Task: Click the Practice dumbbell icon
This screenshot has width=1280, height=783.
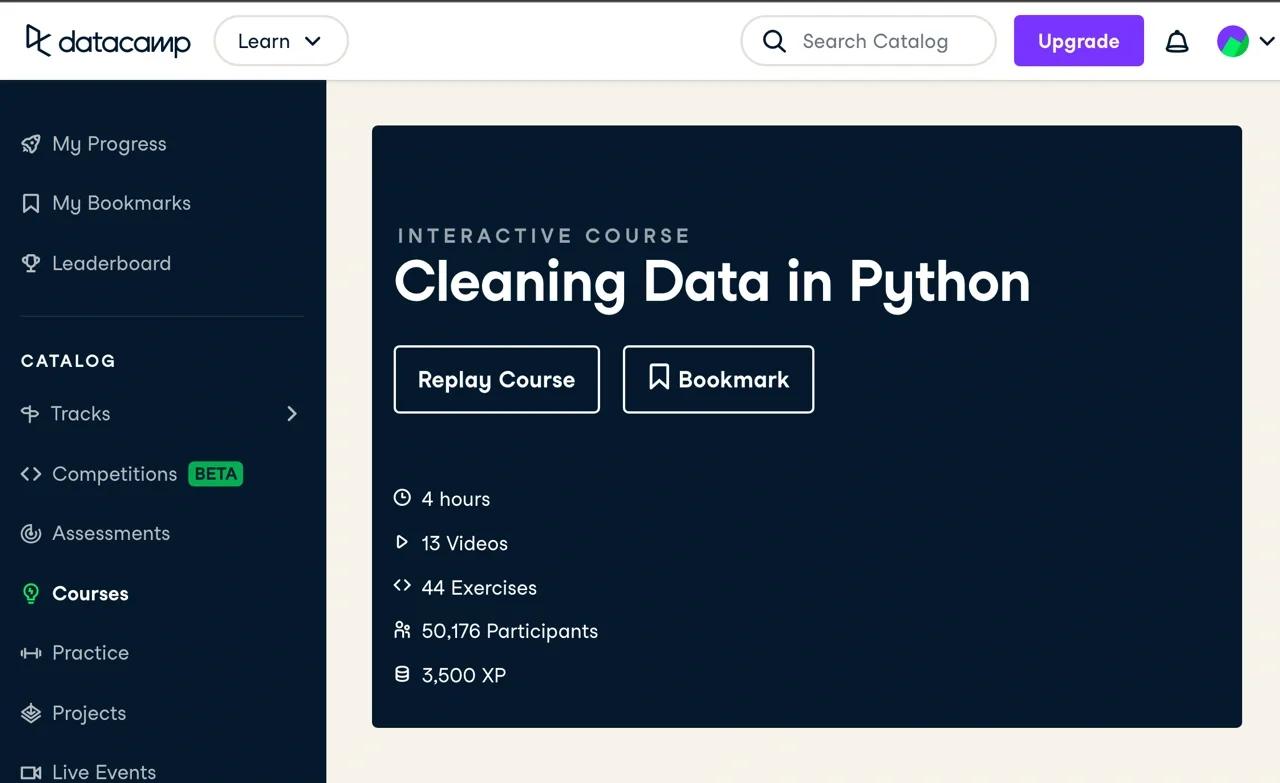Action: (31, 653)
